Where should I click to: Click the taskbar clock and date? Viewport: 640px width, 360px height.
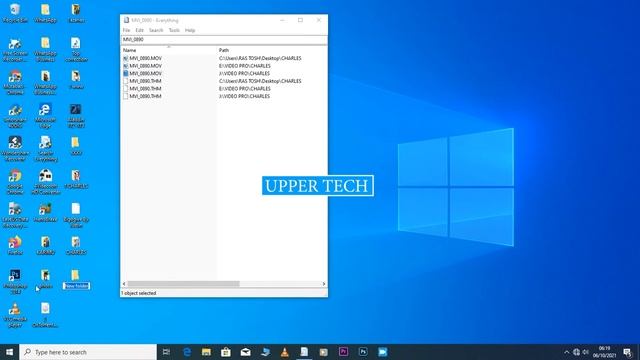[604, 352]
